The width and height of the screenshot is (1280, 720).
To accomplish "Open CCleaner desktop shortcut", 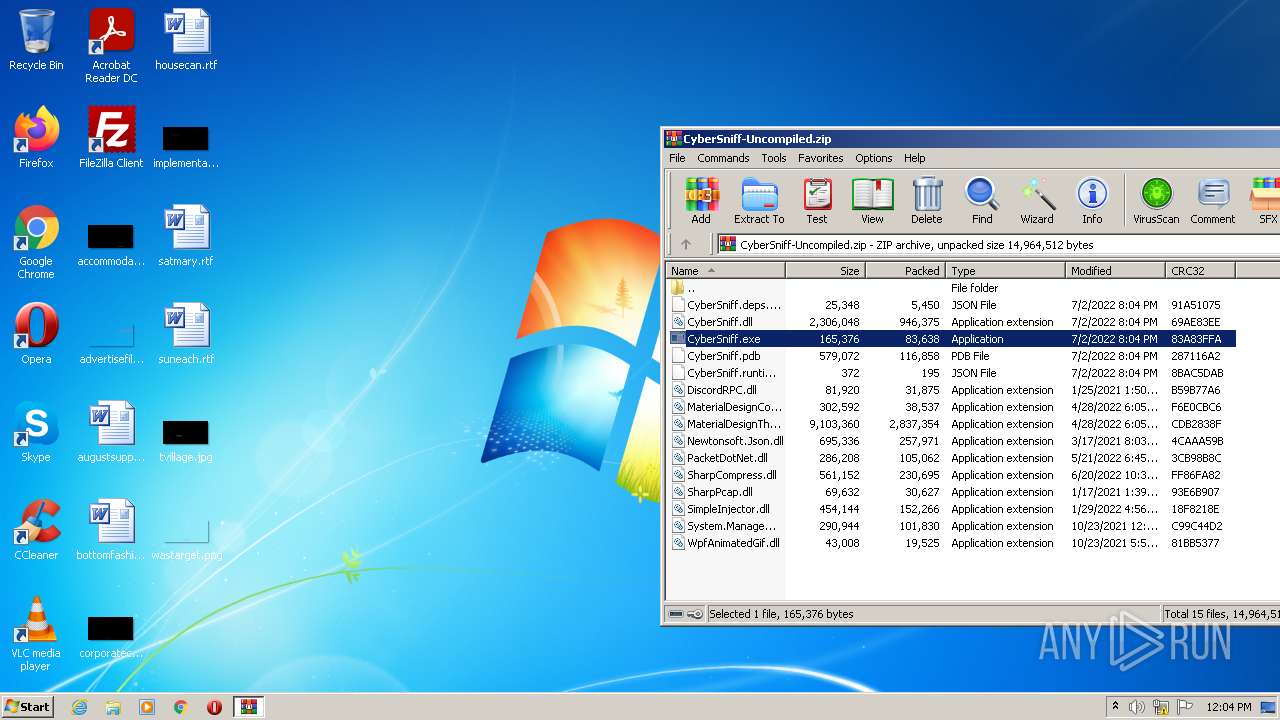I will pos(36,530).
